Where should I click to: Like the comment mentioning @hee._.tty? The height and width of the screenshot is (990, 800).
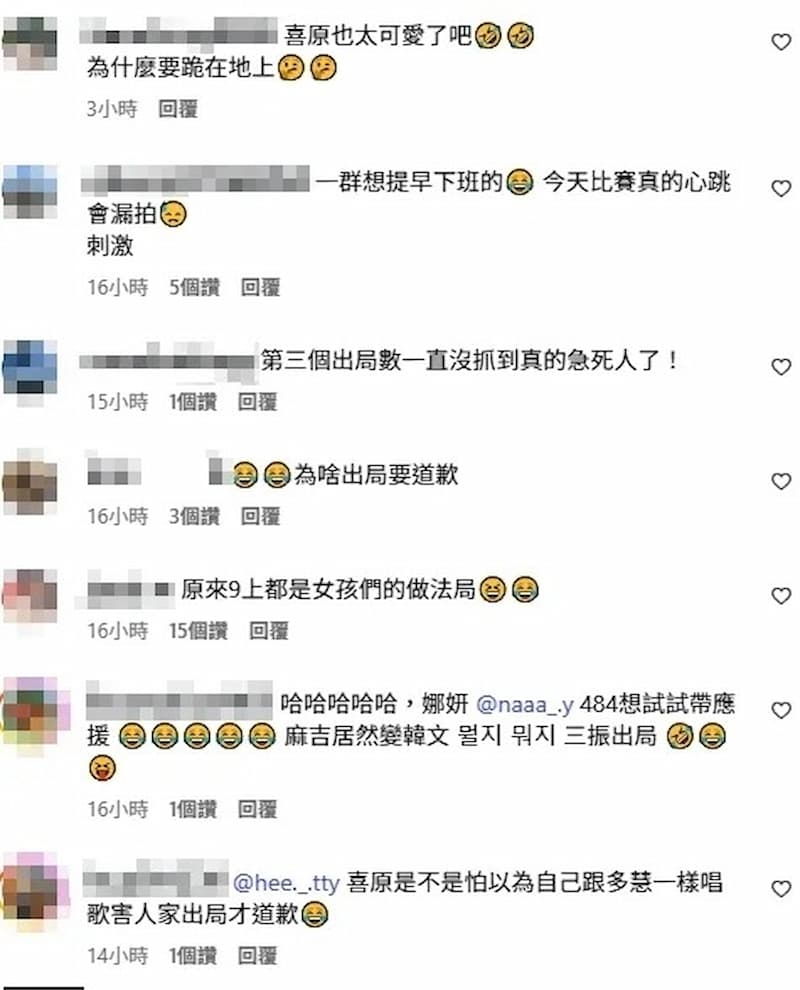pos(781,889)
